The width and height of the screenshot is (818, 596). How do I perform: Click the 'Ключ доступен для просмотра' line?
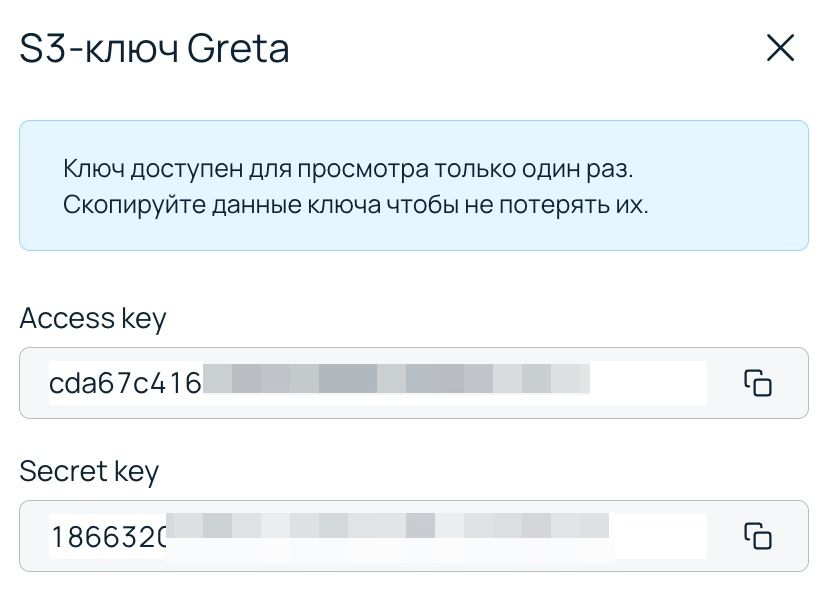pyautogui.click(x=348, y=169)
